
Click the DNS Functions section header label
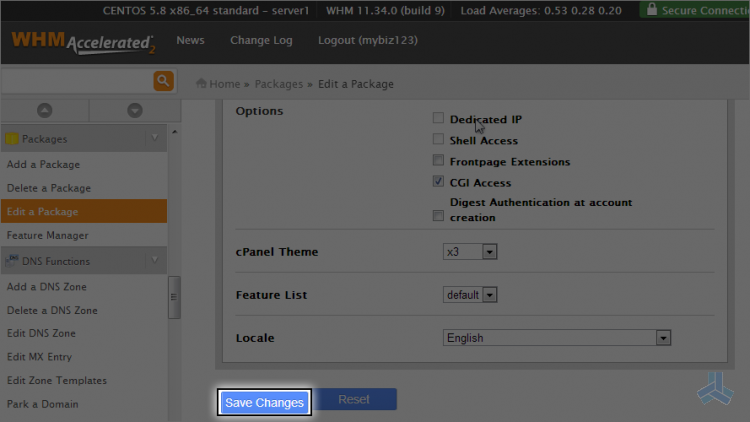pyautogui.click(x=56, y=261)
